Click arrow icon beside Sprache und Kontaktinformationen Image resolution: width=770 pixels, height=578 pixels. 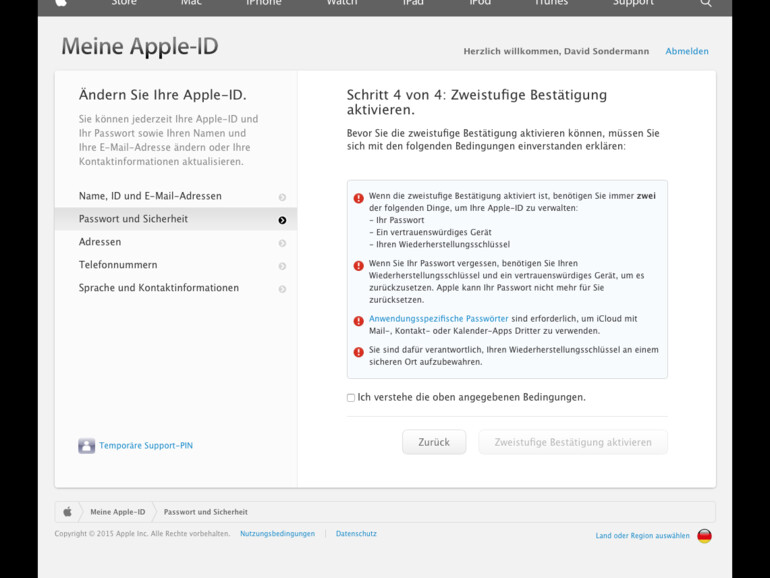click(x=282, y=289)
